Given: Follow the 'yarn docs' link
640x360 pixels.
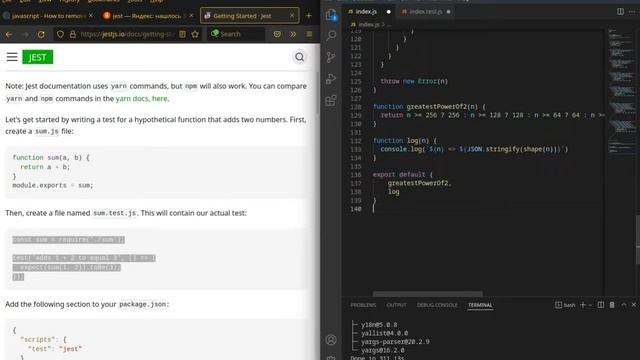Looking at the screenshot, I should pyautogui.click(x=132, y=99).
